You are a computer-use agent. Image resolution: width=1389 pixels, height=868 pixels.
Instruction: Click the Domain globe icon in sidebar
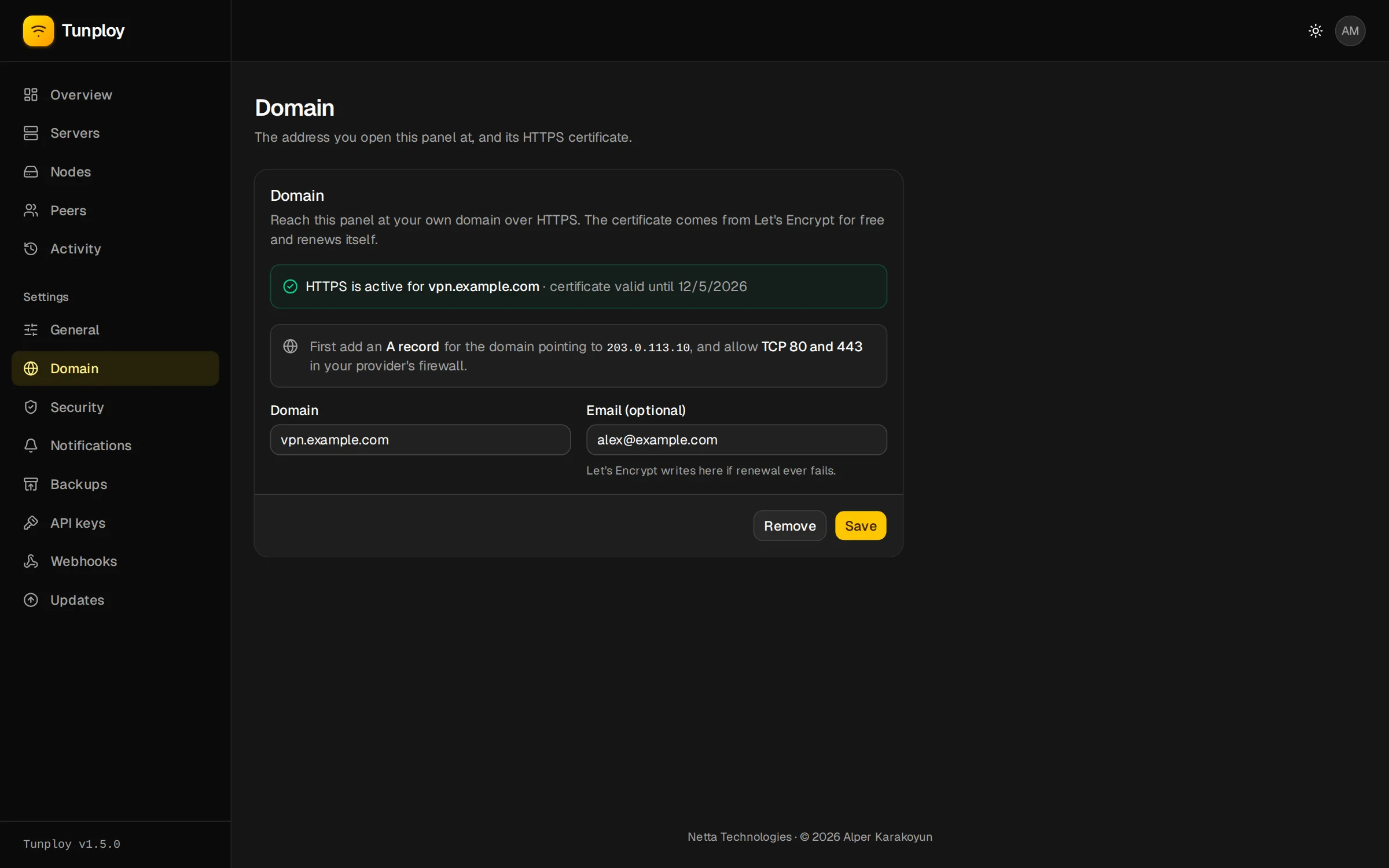[x=31, y=369]
